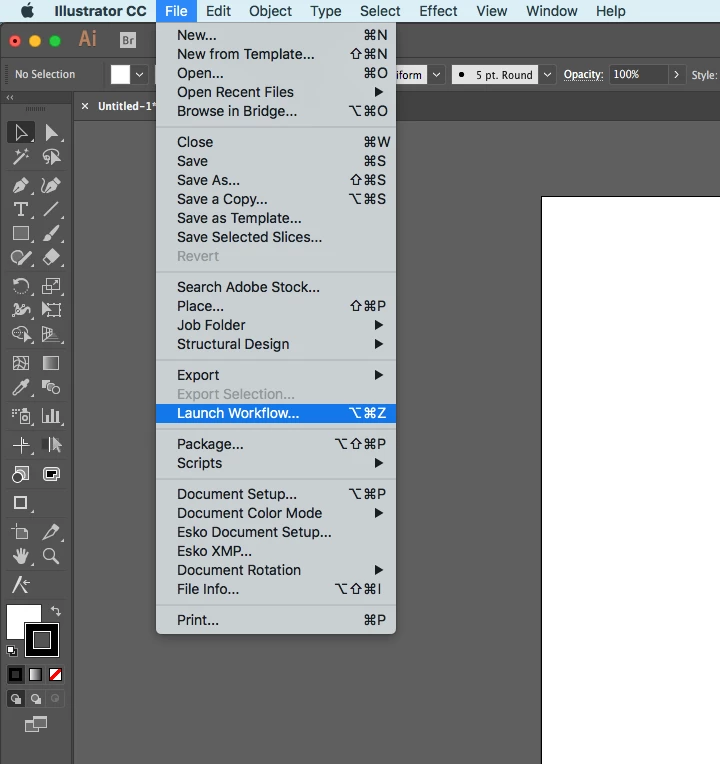This screenshot has height=764, width=720.
Task: Switch to Draw Normal mode
Action: [16, 699]
